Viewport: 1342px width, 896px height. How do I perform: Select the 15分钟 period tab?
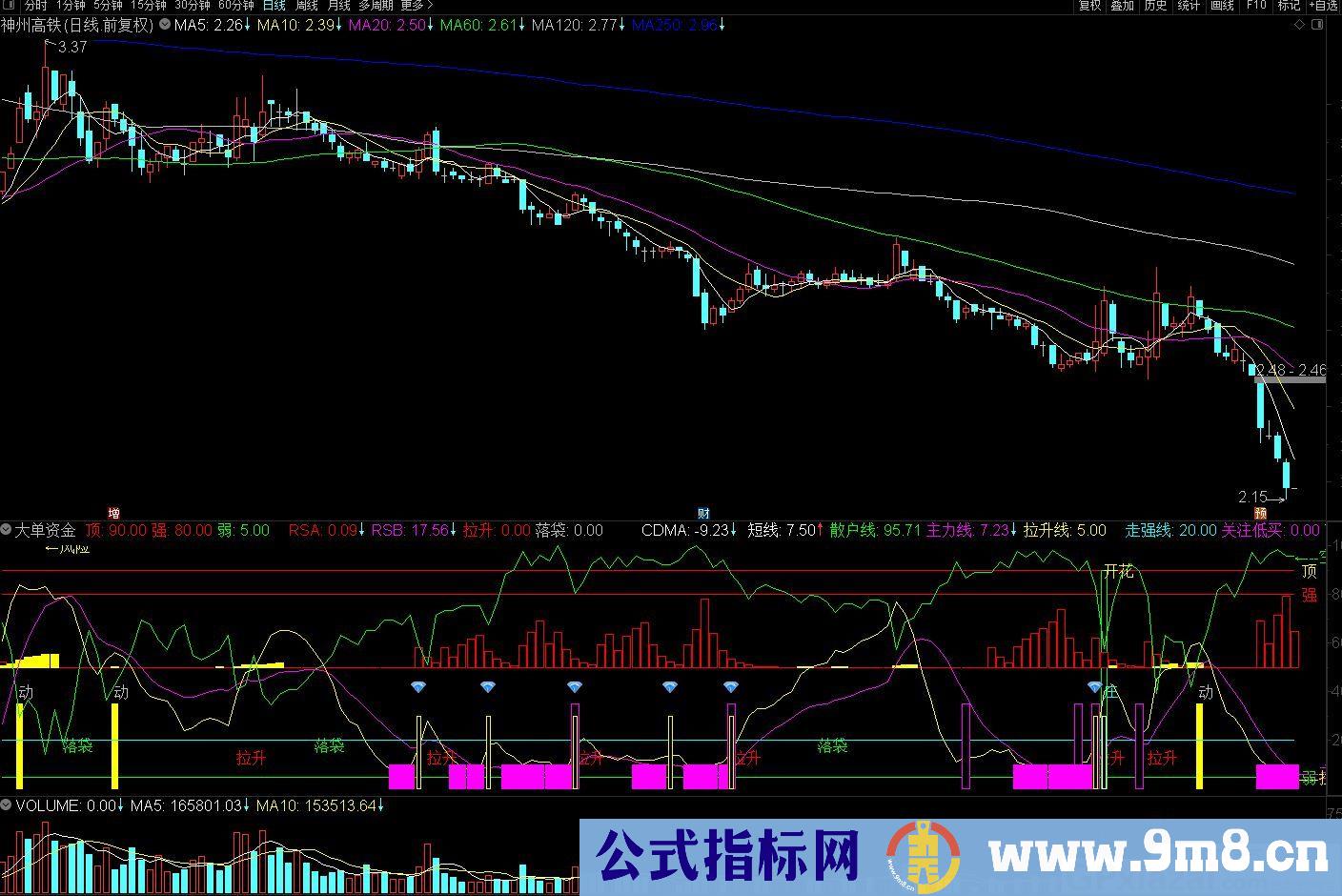coord(149,6)
